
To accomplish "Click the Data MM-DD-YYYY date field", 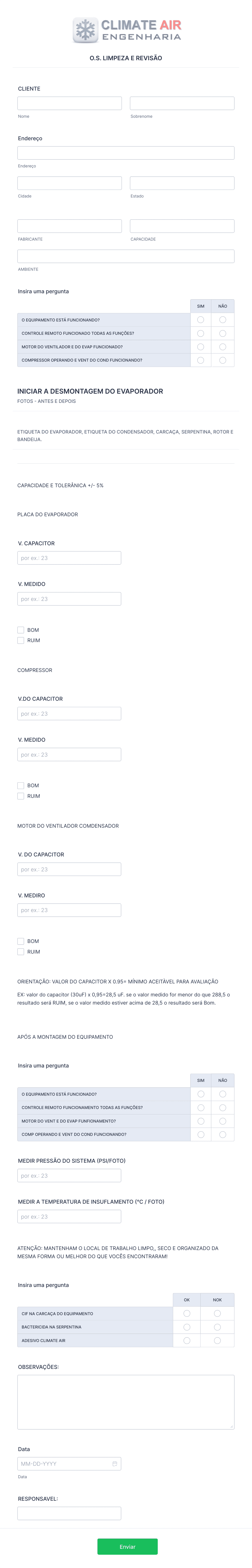I will (69, 1463).
